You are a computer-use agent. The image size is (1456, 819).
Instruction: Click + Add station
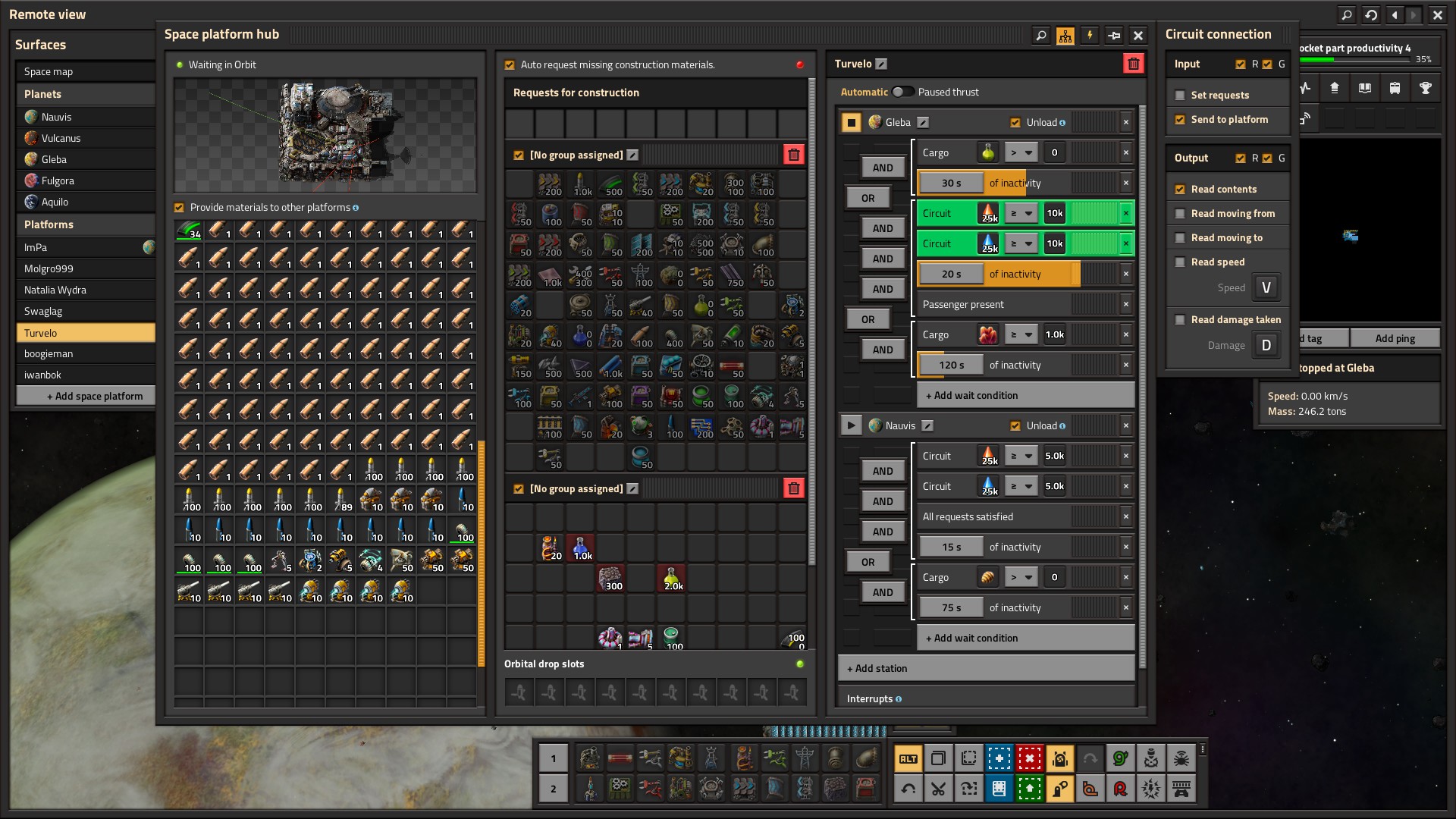click(987, 668)
